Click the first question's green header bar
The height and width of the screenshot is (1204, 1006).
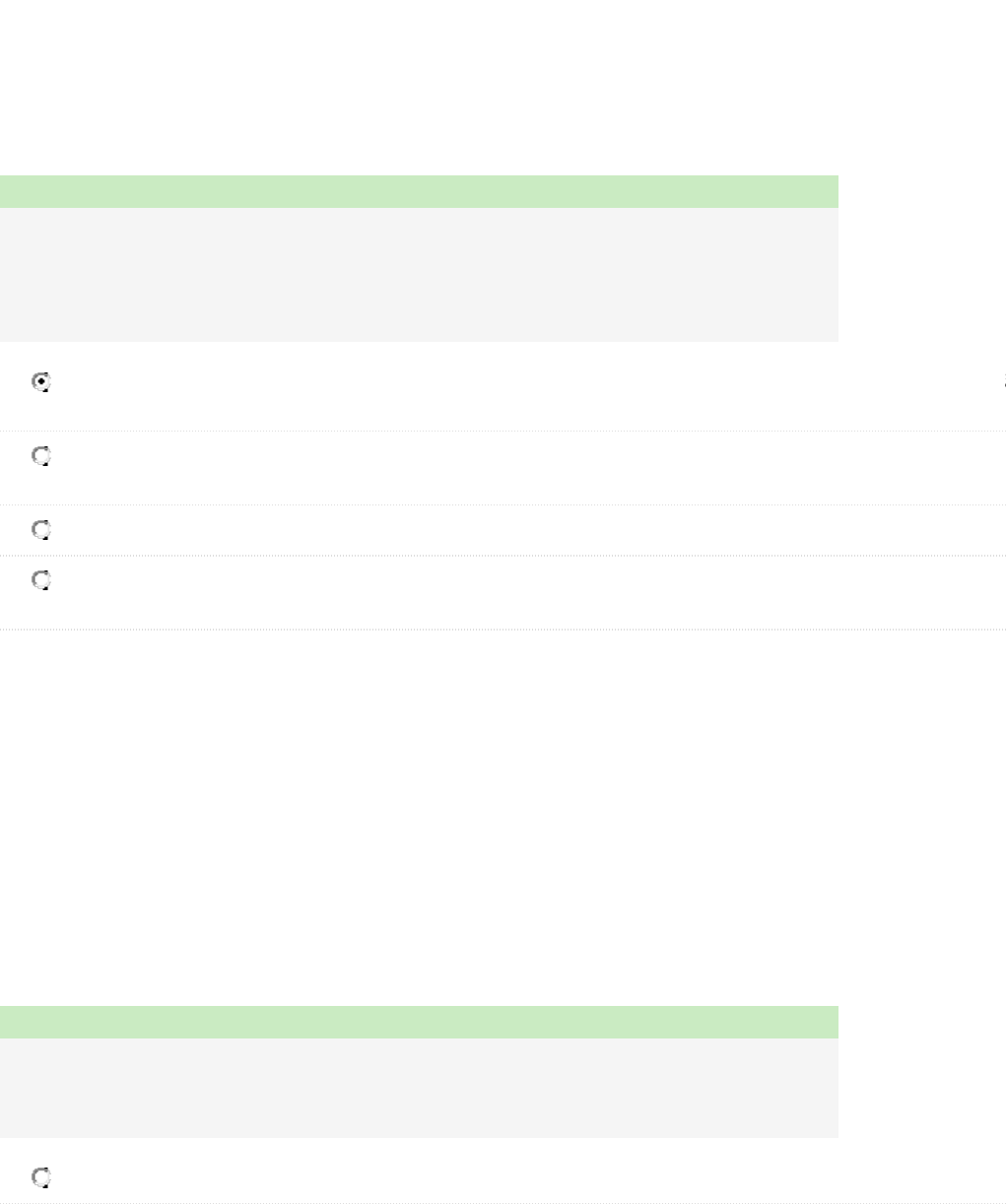(x=419, y=191)
